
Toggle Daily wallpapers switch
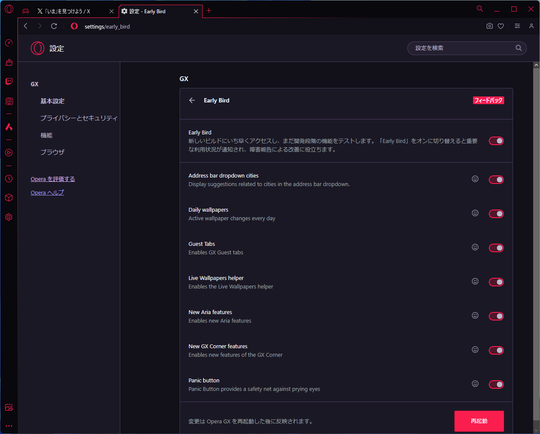coord(496,214)
